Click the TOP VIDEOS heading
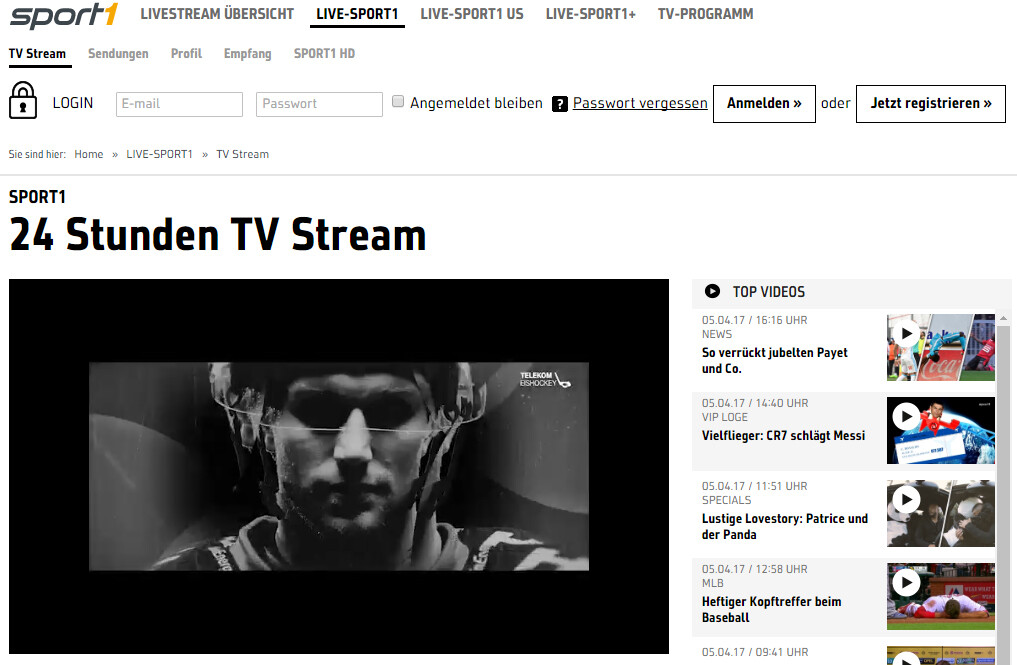This screenshot has height=665, width=1017. (769, 292)
